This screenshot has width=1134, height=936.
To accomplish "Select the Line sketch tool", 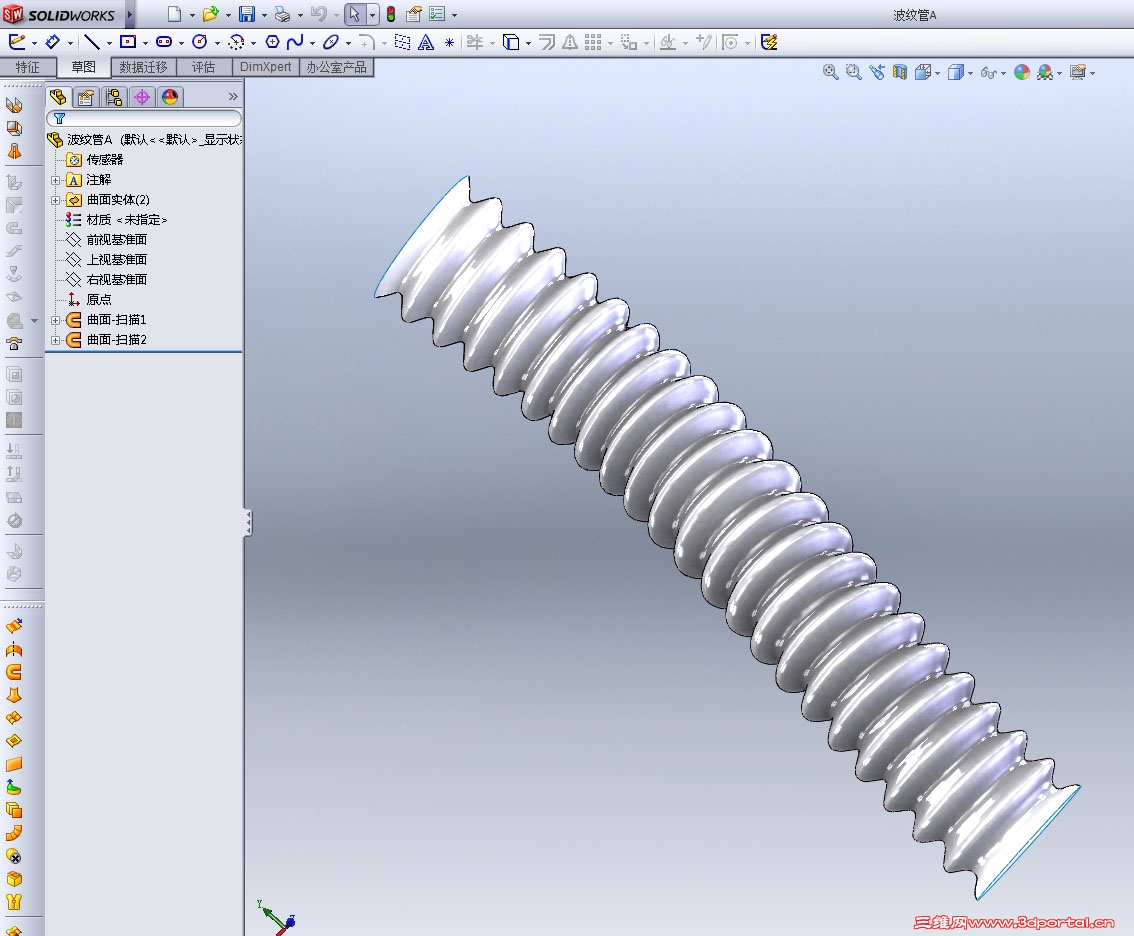I will (92, 42).
